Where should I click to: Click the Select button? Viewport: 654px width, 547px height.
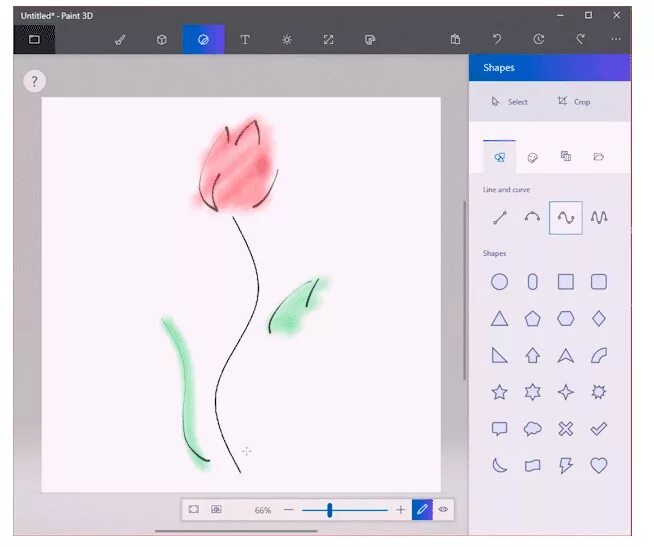click(x=510, y=102)
